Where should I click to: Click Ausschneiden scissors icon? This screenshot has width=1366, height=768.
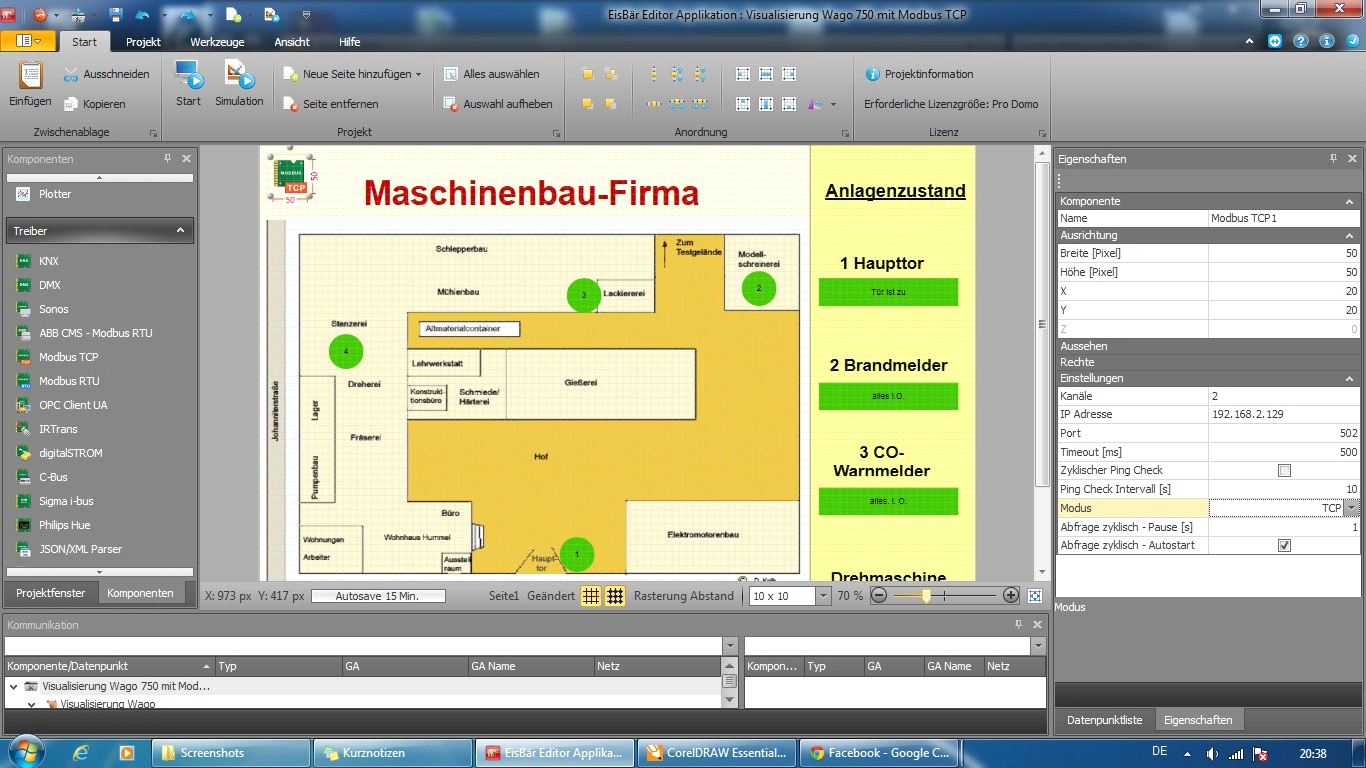click(x=71, y=74)
